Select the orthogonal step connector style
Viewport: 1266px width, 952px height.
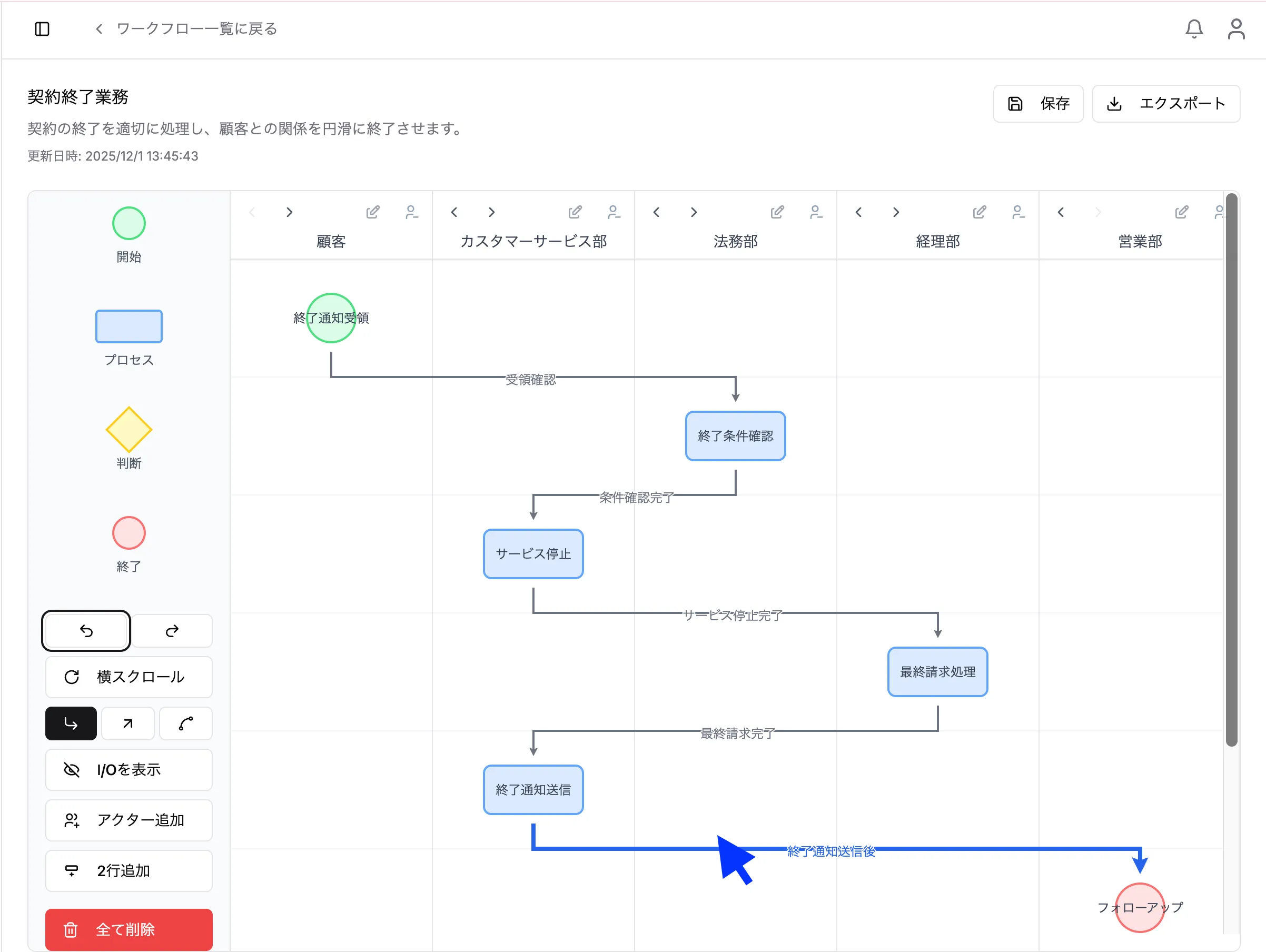pyautogui.click(x=71, y=723)
